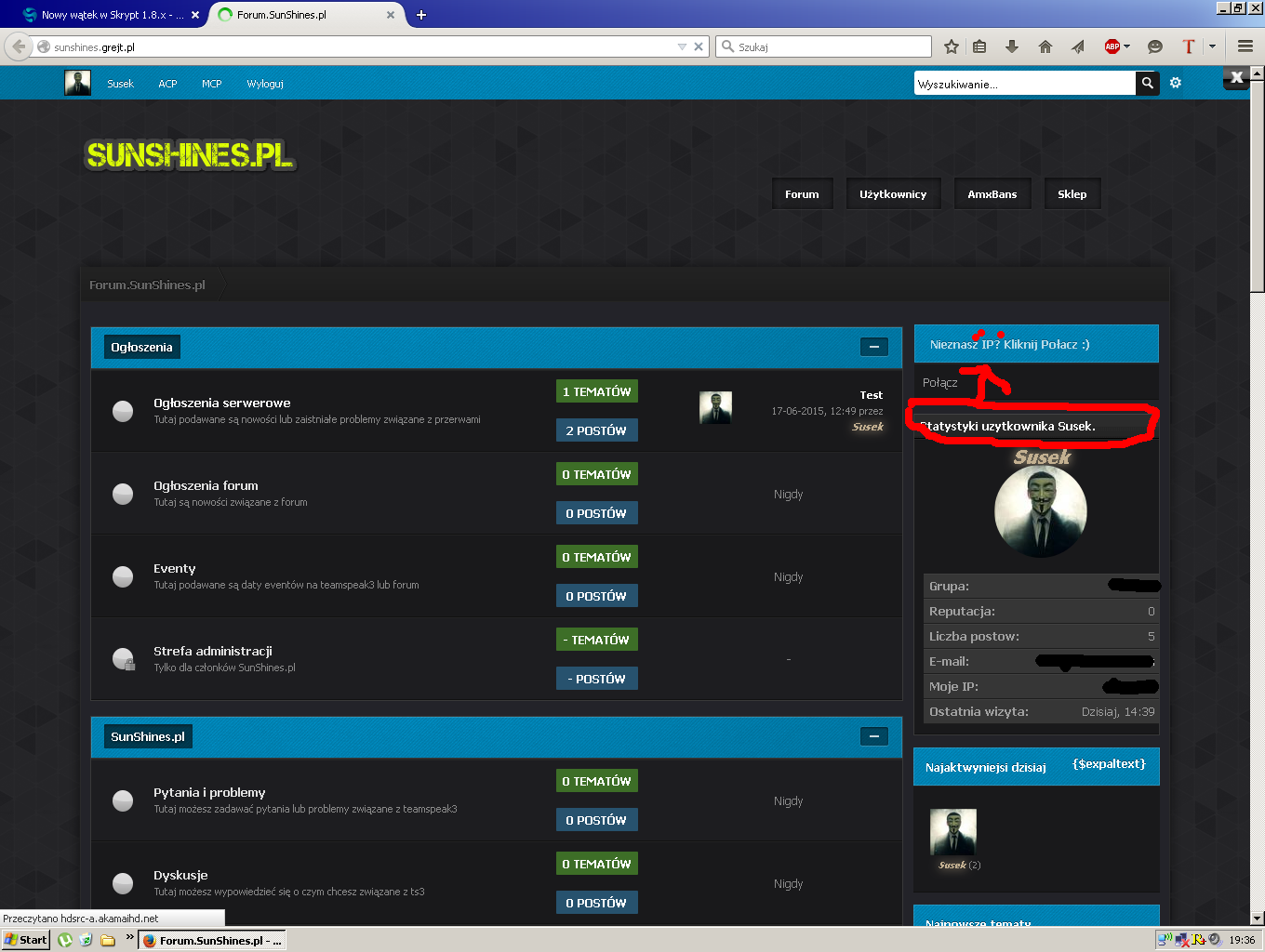
Task: Open the AmxBans menu item
Action: click(992, 194)
